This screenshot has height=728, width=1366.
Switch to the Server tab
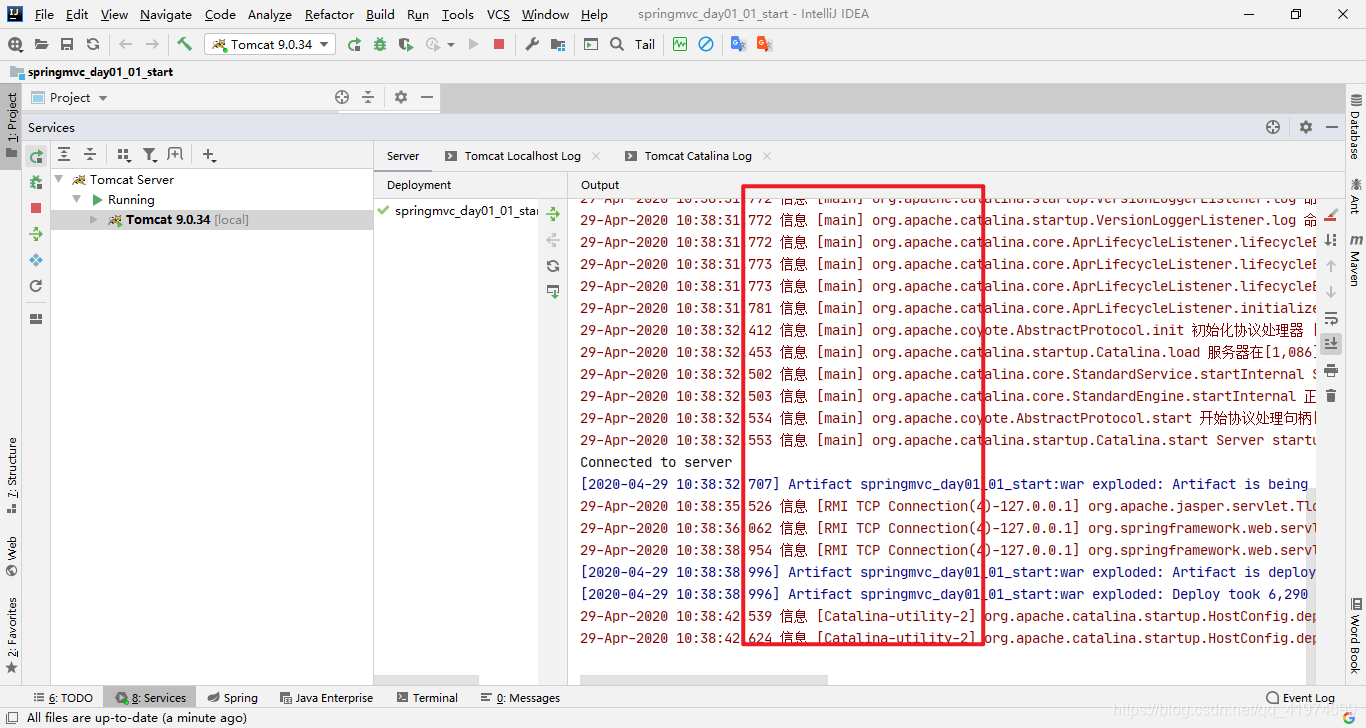pos(403,156)
